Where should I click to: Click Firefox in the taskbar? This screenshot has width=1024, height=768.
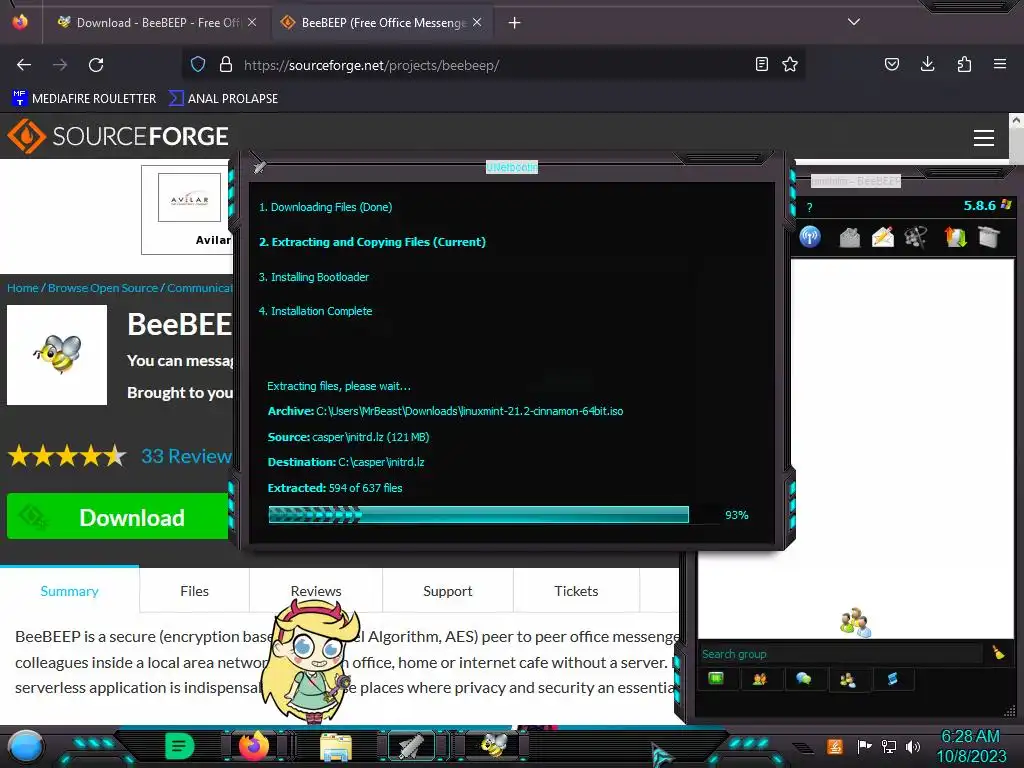(x=253, y=746)
